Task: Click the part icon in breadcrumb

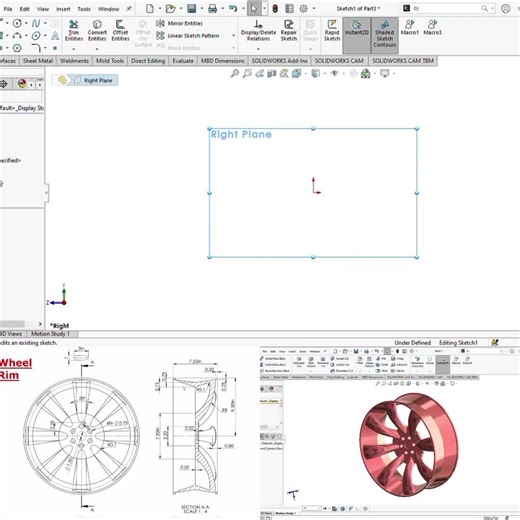Action: click(62, 80)
